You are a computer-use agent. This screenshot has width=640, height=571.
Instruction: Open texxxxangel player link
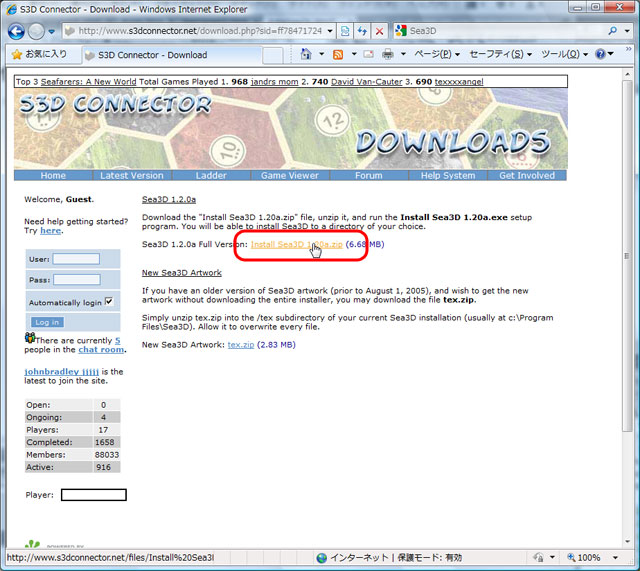click(x=459, y=82)
